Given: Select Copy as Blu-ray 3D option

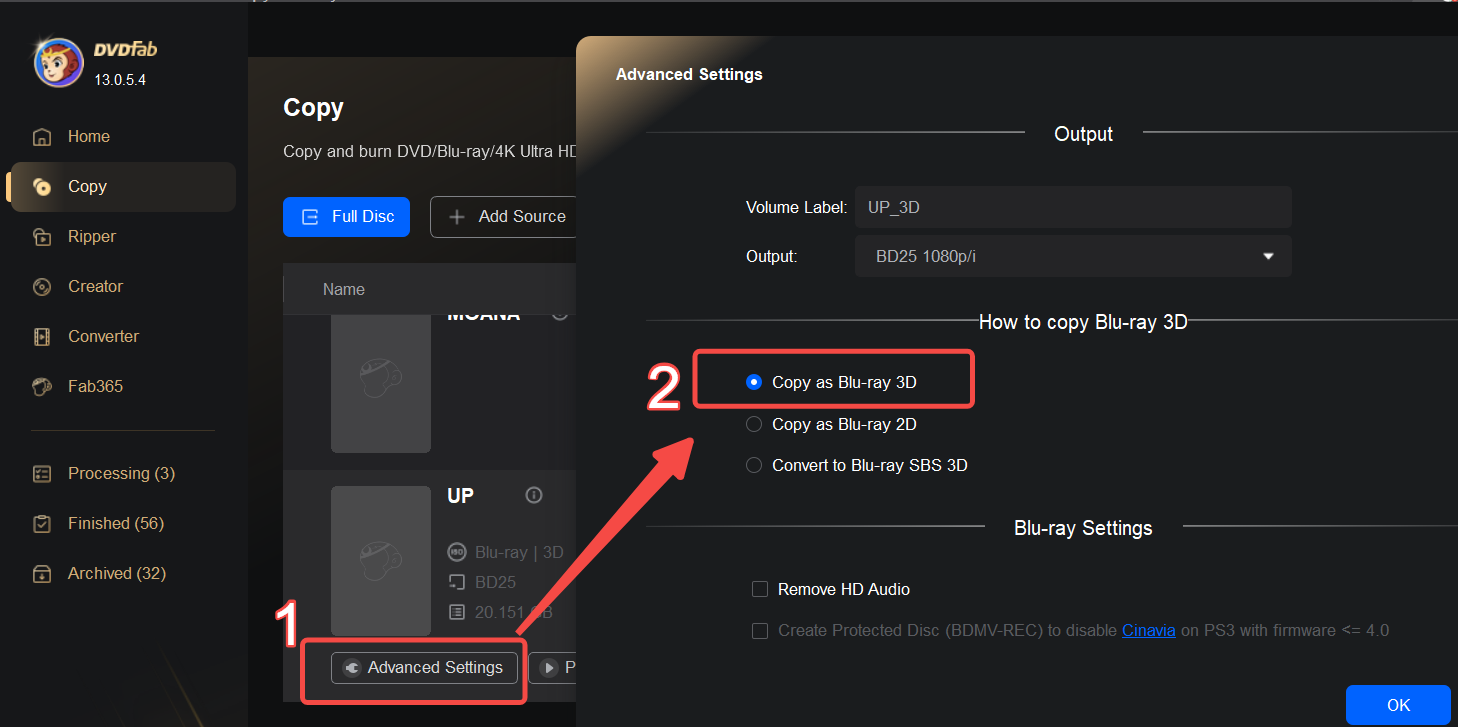Looking at the screenshot, I should pyautogui.click(x=754, y=382).
